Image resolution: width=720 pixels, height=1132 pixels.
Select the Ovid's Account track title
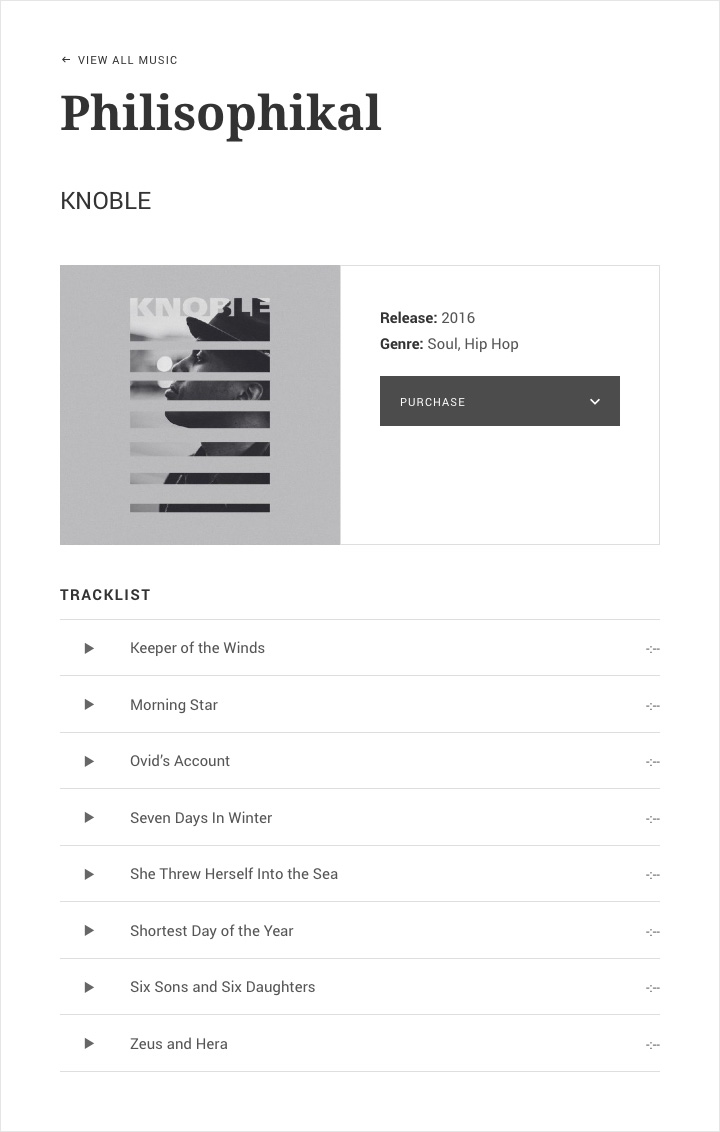180,761
